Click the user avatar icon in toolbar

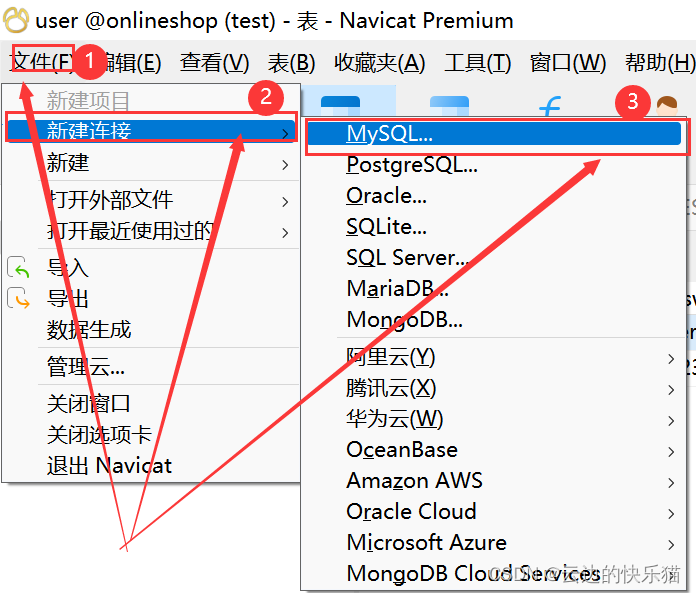point(667,107)
